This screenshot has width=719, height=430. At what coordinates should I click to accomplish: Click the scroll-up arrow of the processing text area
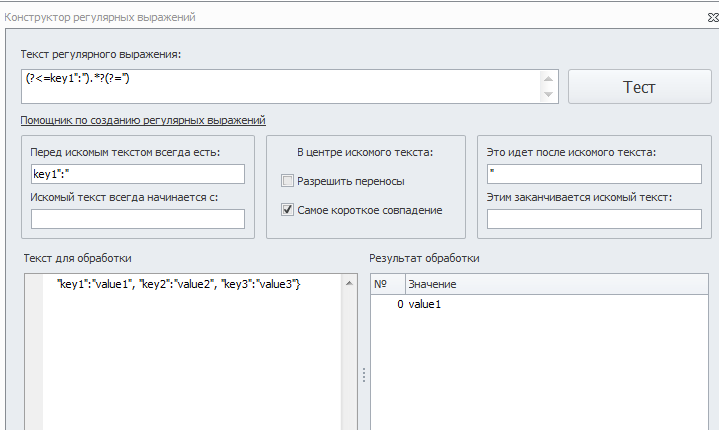point(349,283)
